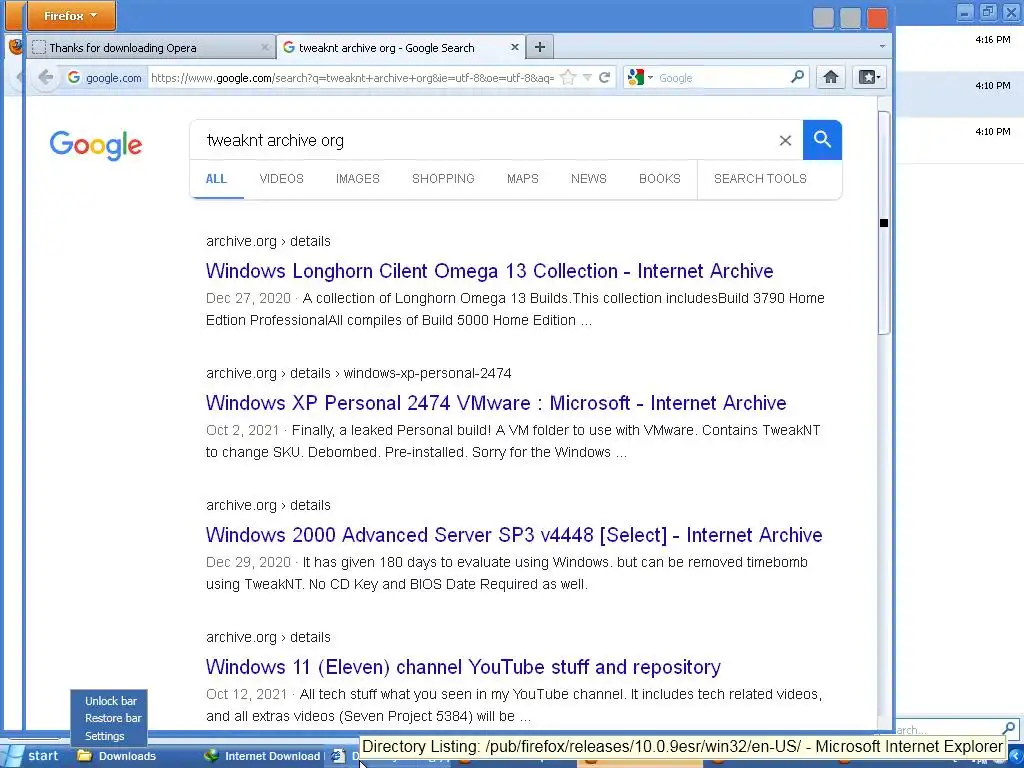Click the search magnifier in background window
Screen dimensions: 1024x768
[x=1008, y=728]
